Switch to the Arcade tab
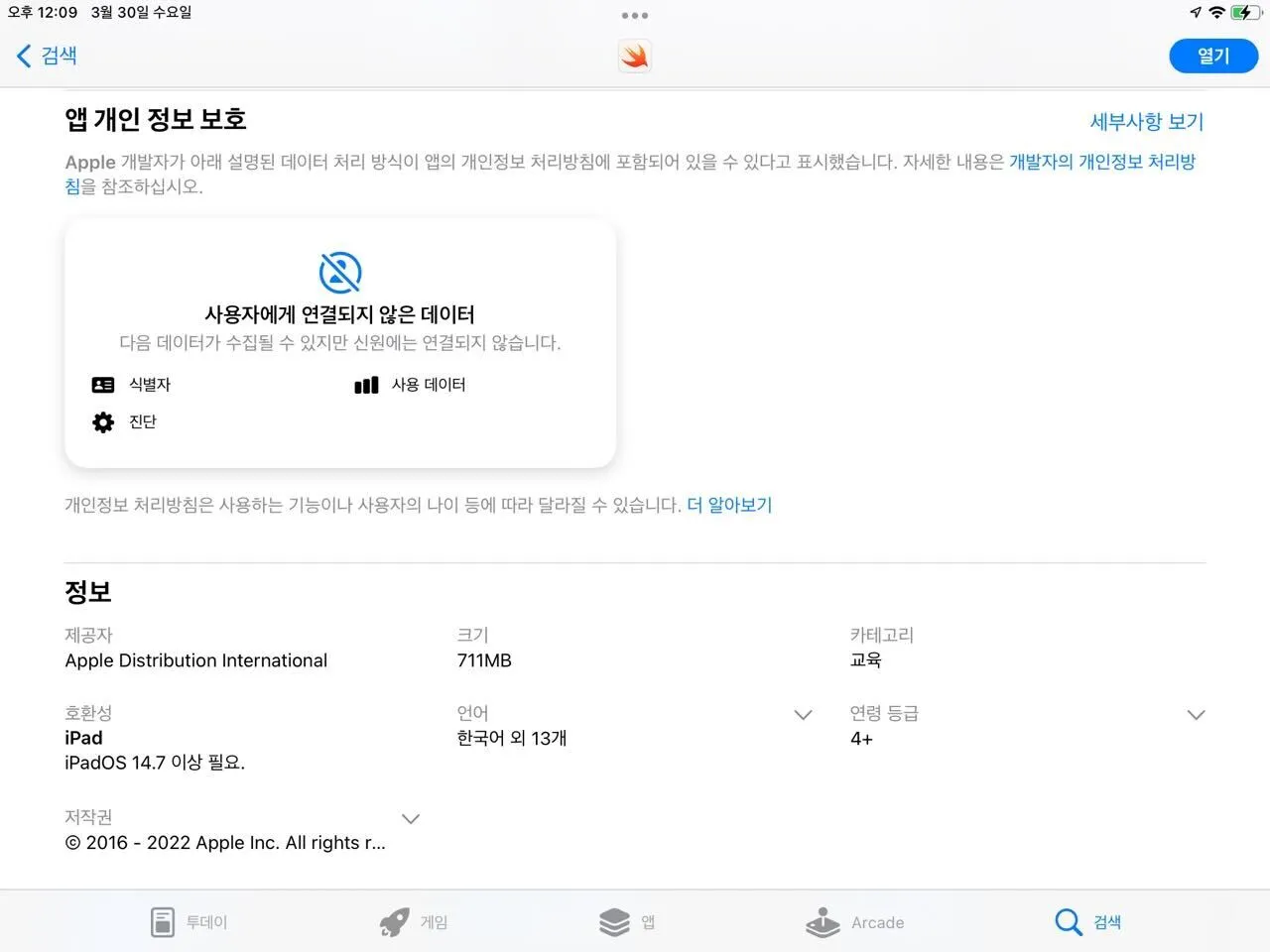Viewport: 1270px width, 952px height. 854,922
